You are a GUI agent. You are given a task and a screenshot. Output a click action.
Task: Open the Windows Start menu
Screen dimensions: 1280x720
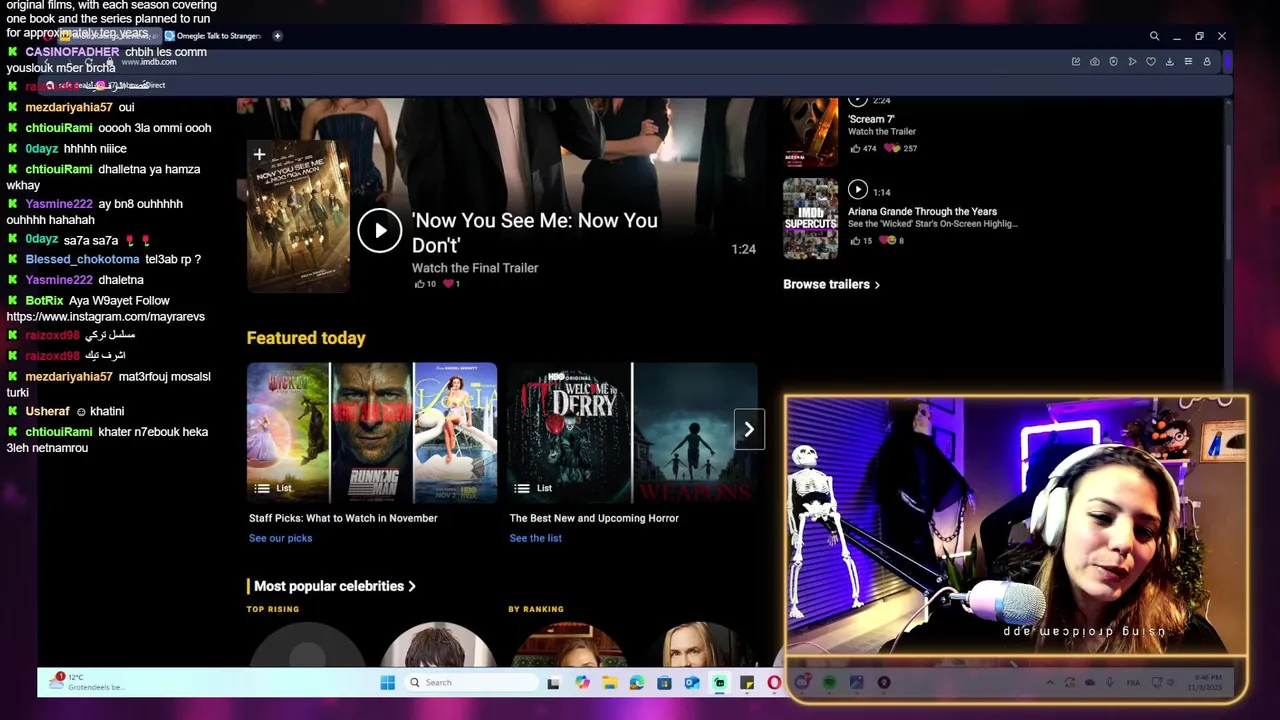coord(388,683)
